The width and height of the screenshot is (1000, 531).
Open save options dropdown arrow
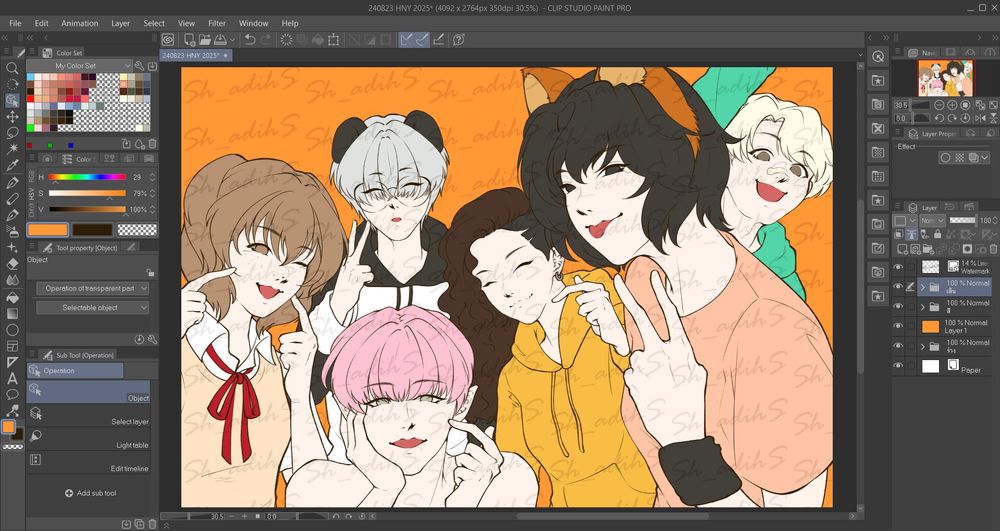coord(232,40)
